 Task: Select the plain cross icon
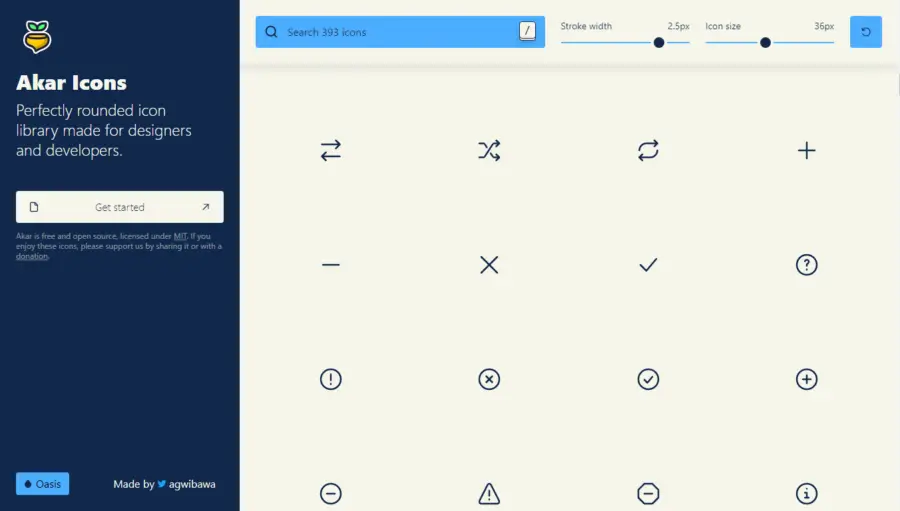tap(489, 265)
